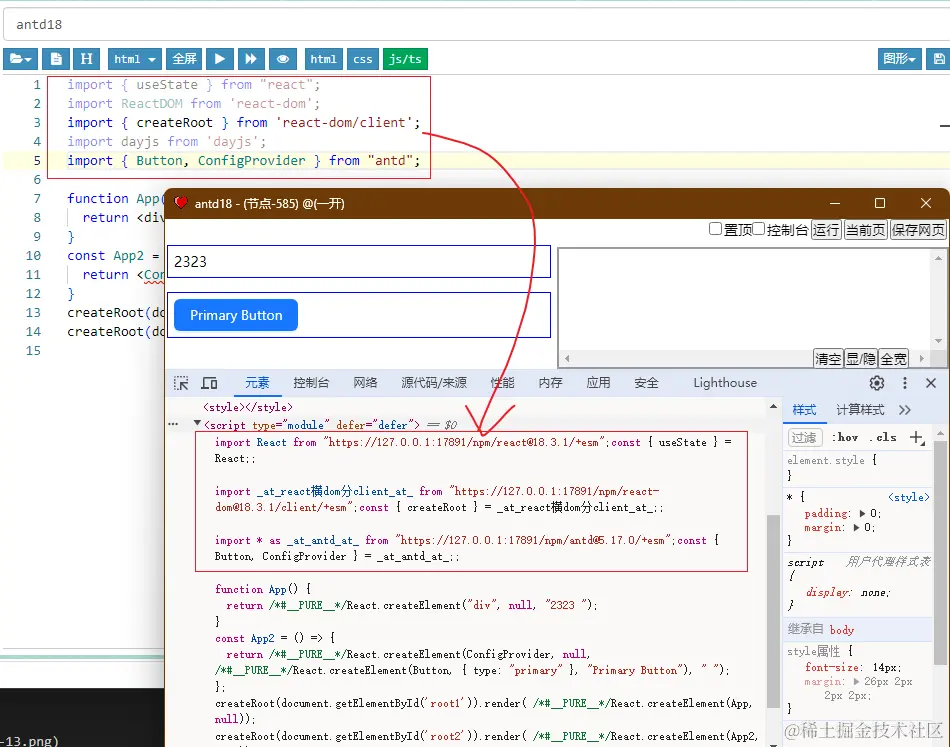Viewport: 950px width, 747px height.
Task: Click the eye preview icon
Action: tap(285, 59)
